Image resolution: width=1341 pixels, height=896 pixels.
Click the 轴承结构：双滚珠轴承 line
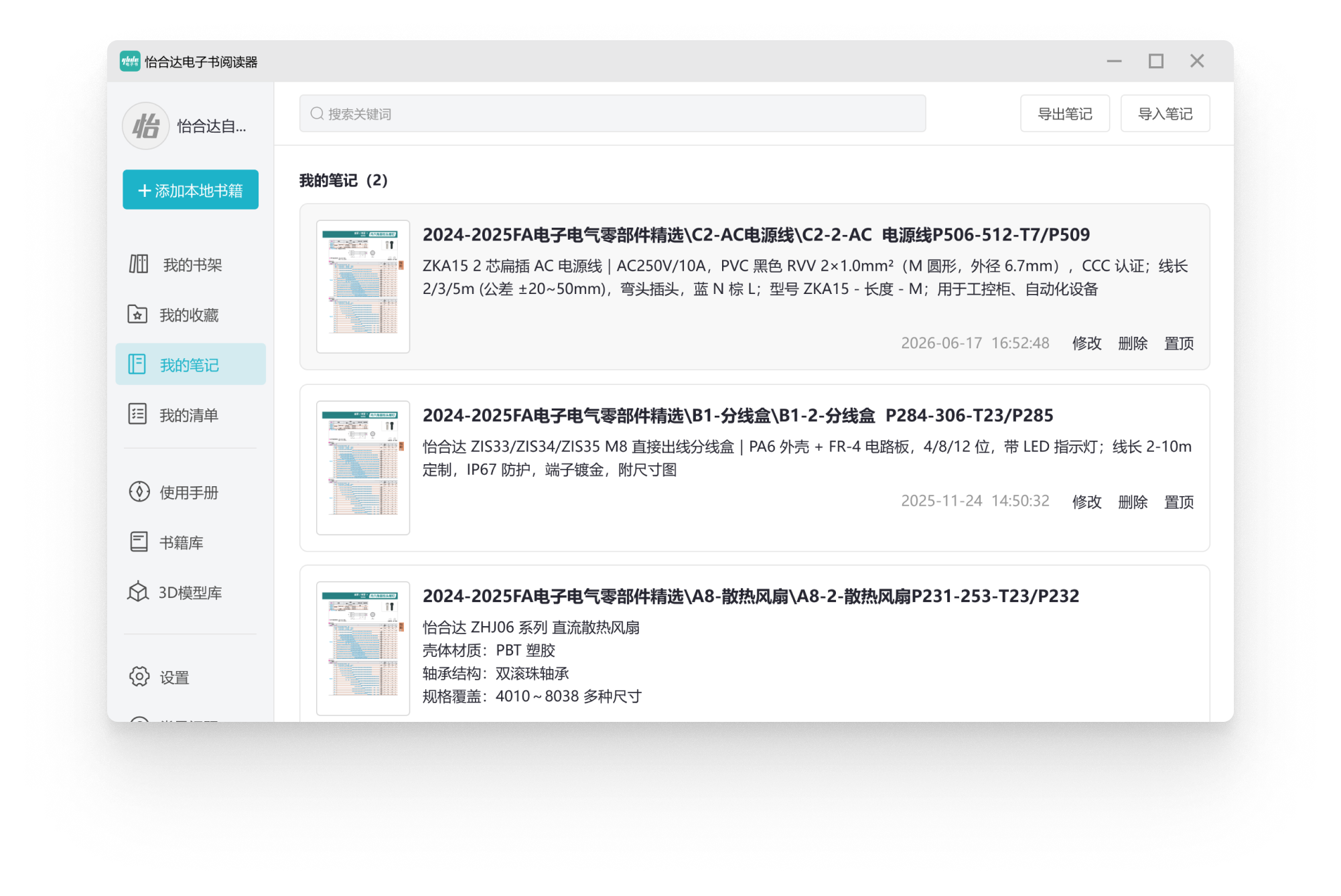coord(496,673)
